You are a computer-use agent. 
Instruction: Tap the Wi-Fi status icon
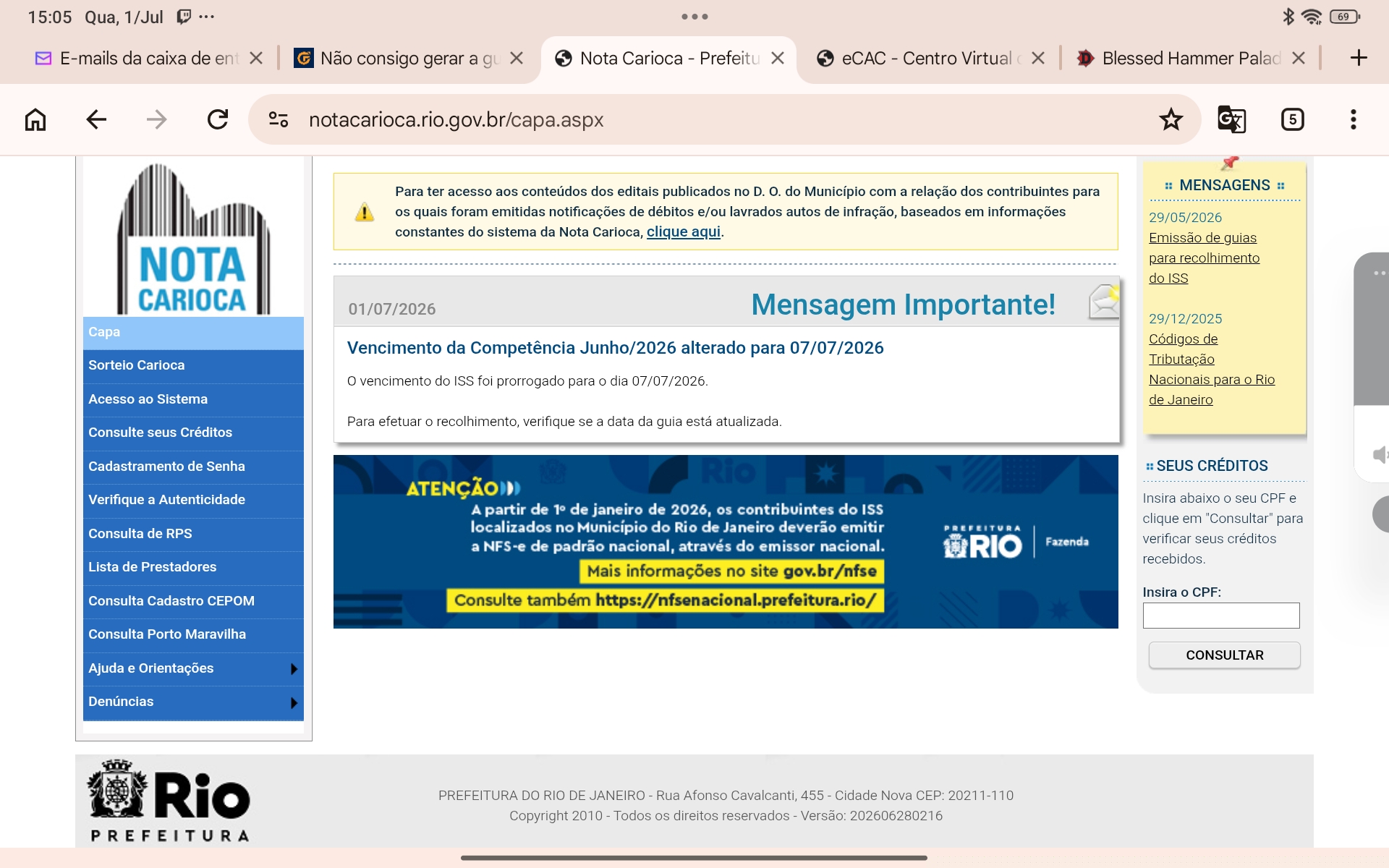pos(1312,17)
